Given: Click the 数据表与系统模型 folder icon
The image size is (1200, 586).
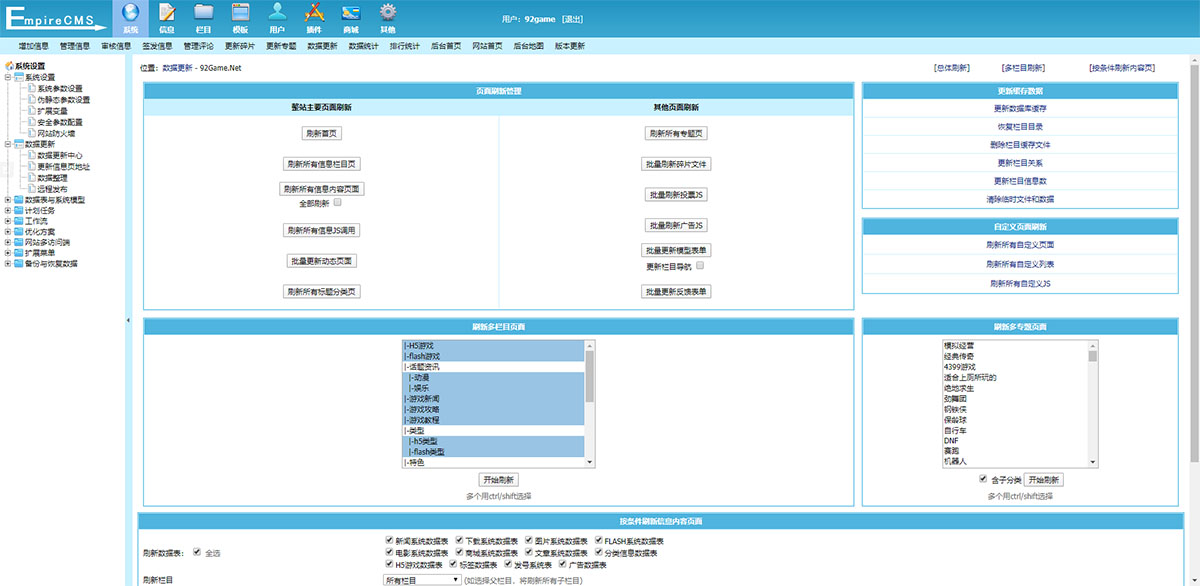Looking at the screenshot, I should coord(19,199).
